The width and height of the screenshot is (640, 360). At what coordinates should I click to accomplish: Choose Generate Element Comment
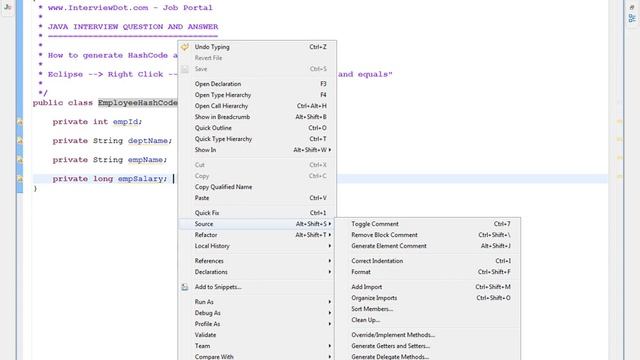coord(428,246)
